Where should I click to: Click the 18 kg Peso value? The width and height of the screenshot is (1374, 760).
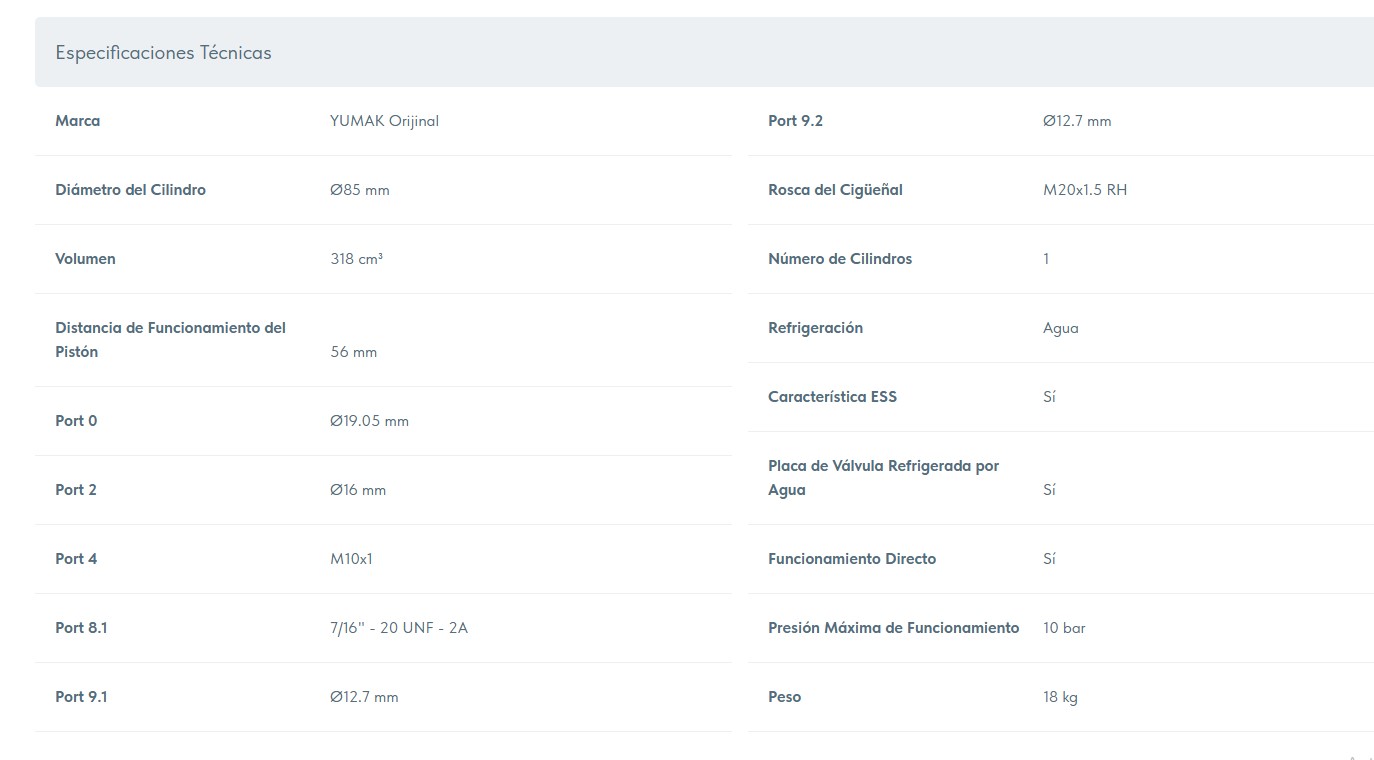(x=1060, y=697)
